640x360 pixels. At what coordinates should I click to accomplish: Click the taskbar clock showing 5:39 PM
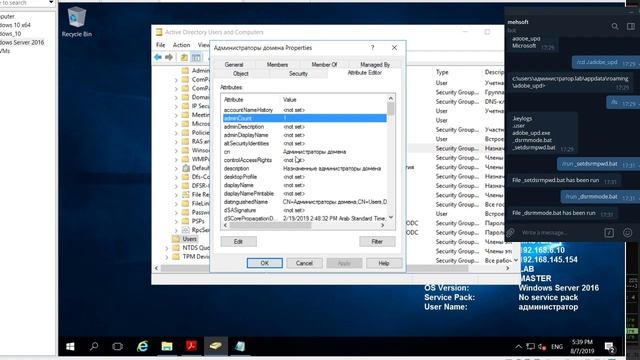coord(582,347)
